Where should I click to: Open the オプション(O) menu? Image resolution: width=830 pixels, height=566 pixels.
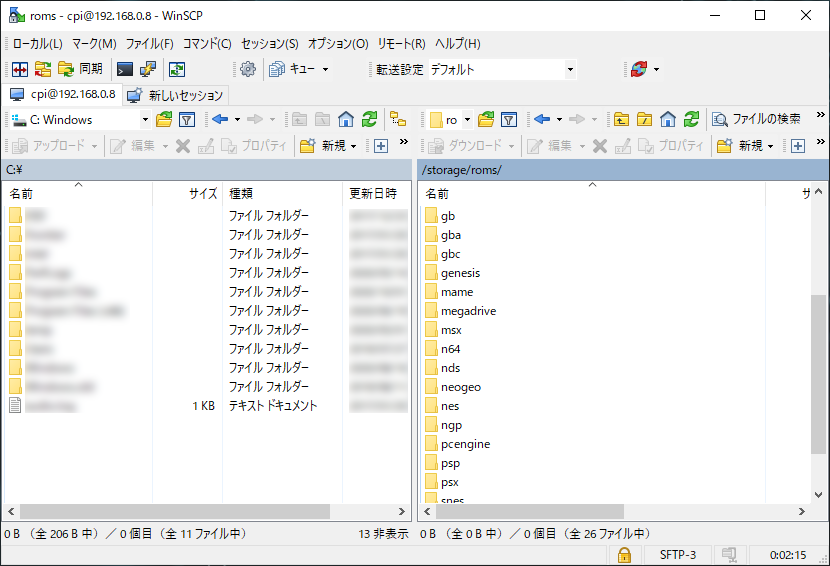click(338, 44)
